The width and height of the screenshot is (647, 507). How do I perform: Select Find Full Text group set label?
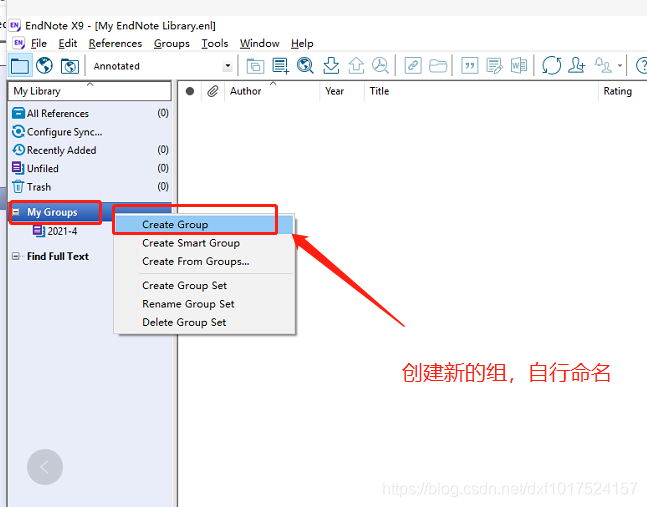click(58, 256)
